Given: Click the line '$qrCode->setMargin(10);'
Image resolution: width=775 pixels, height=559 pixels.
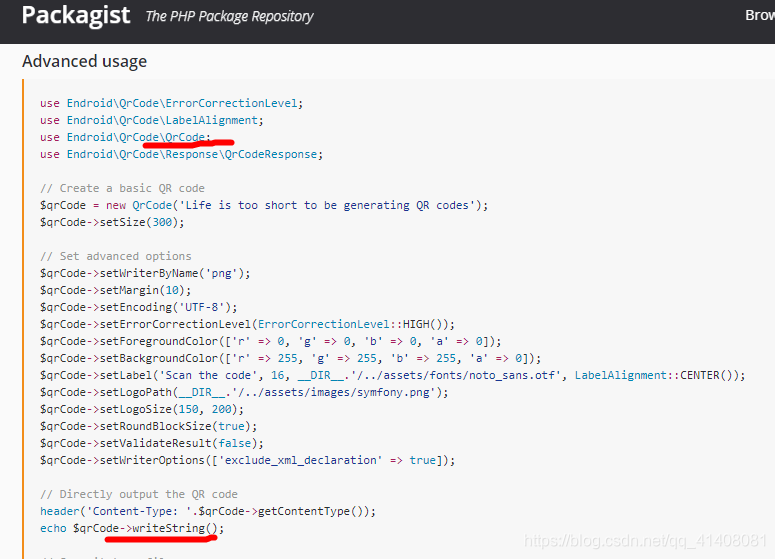Looking at the screenshot, I should (x=116, y=290).
